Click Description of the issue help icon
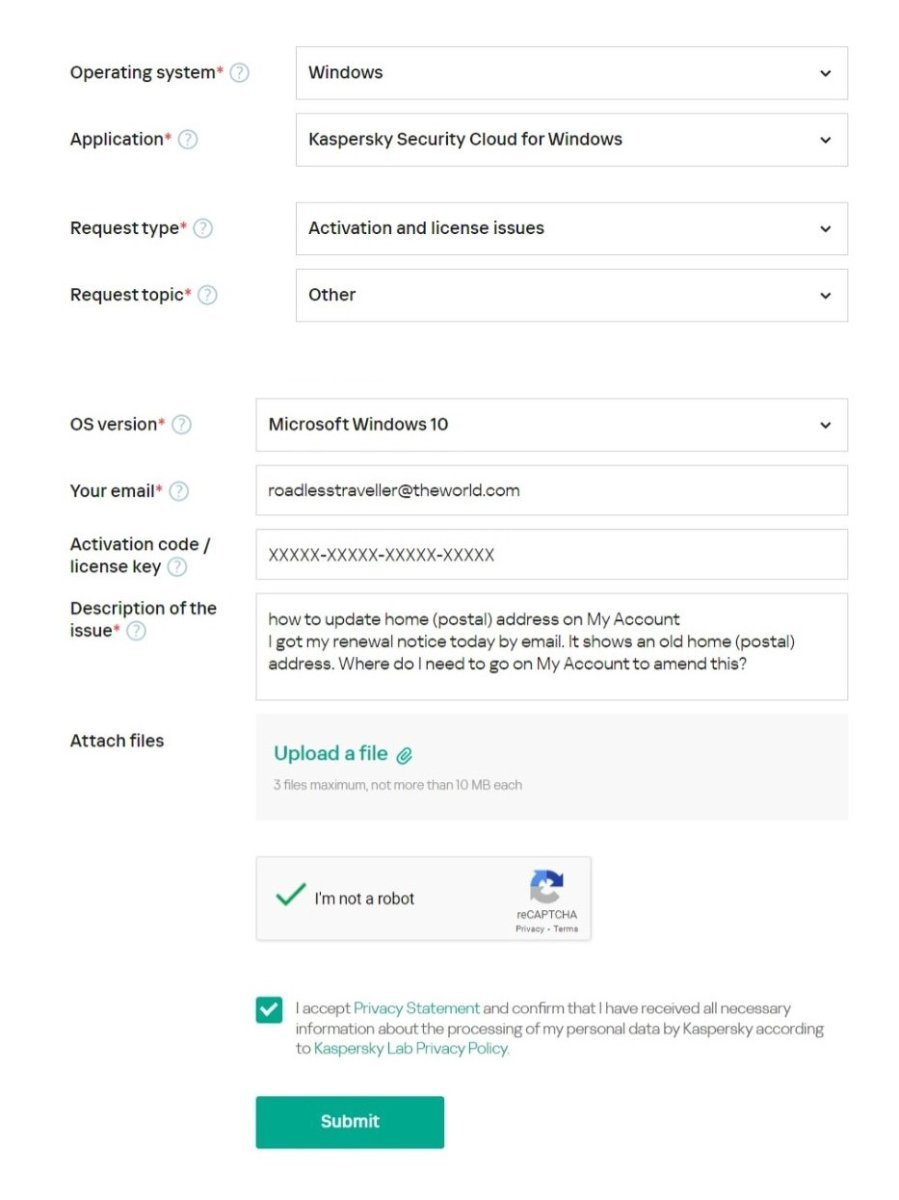The image size is (899, 1200). click(136, 631)
